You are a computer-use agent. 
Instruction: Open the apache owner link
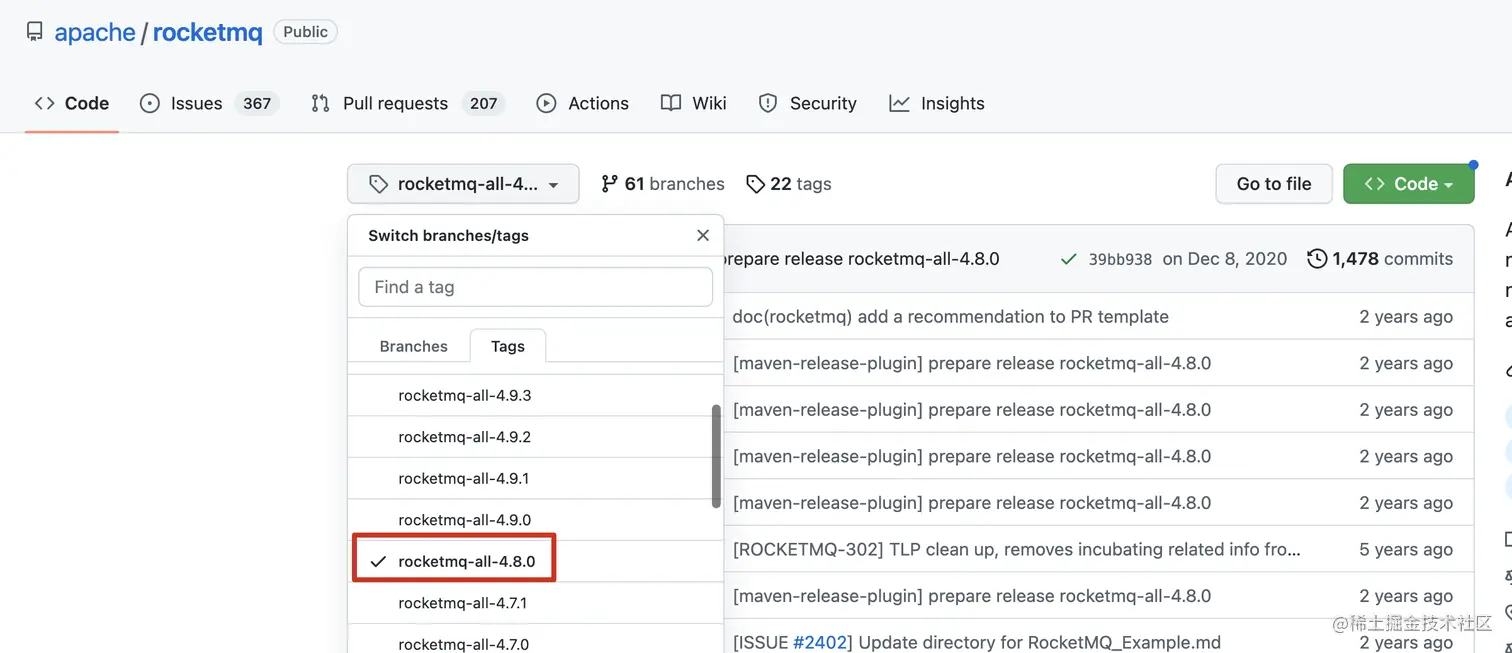point(95,32)
